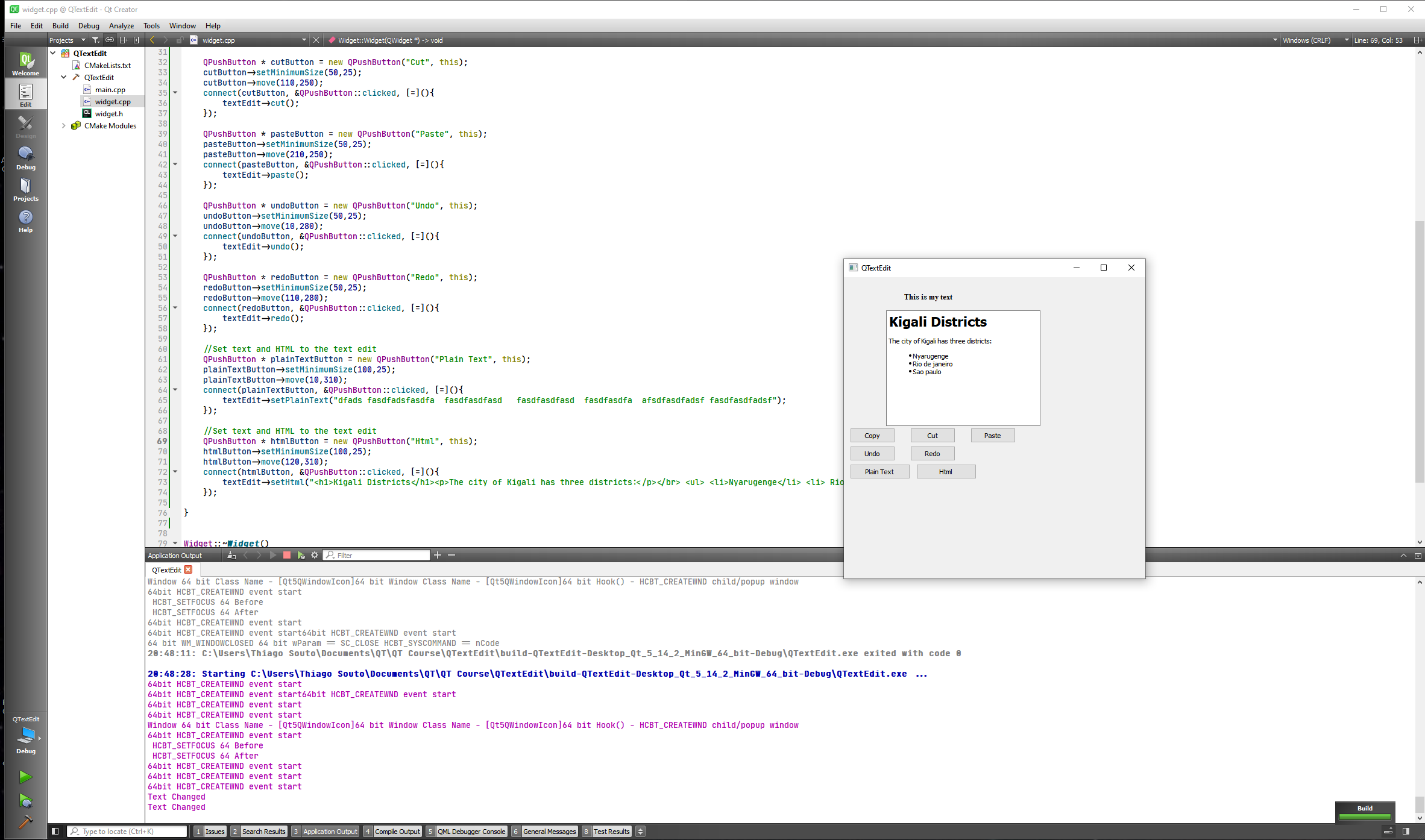The image size is (1425, 840).
Task: Build project with hammer icon
Action: pos(25,821)
